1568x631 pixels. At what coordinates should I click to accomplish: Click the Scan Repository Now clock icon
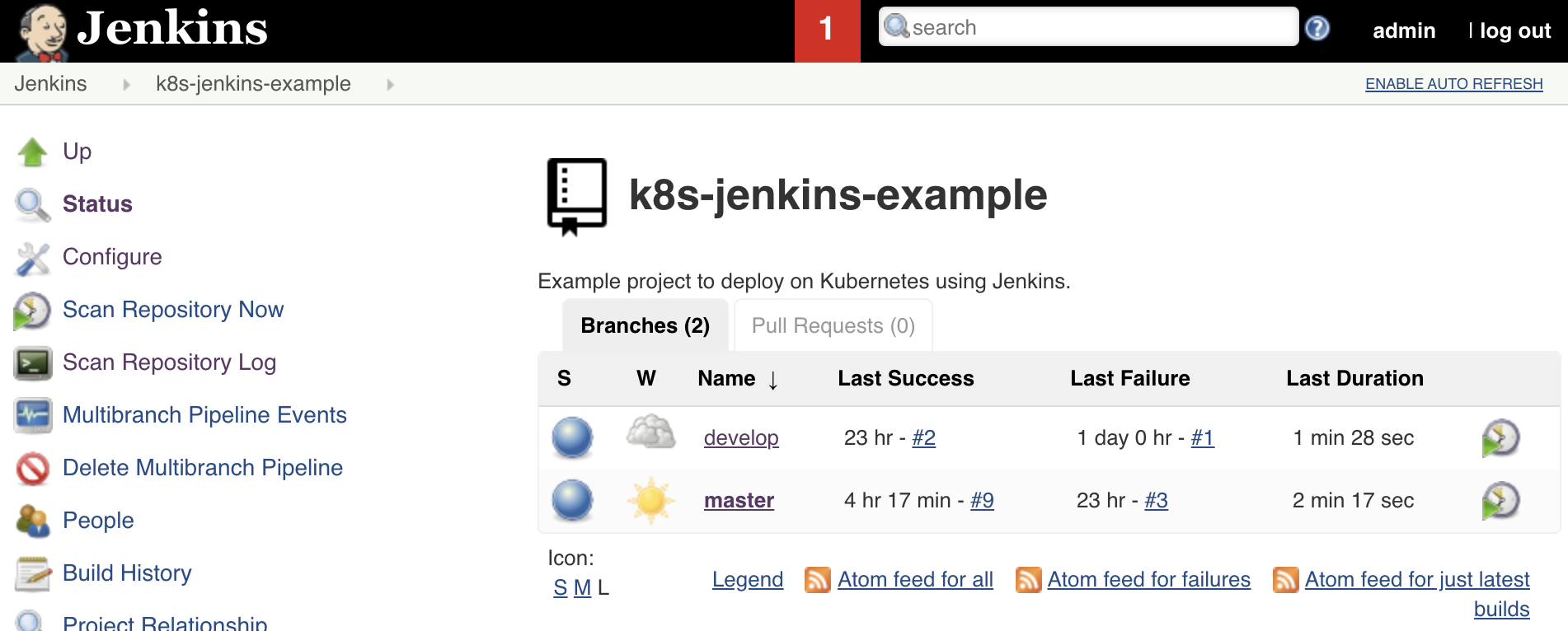coord(32,311)
